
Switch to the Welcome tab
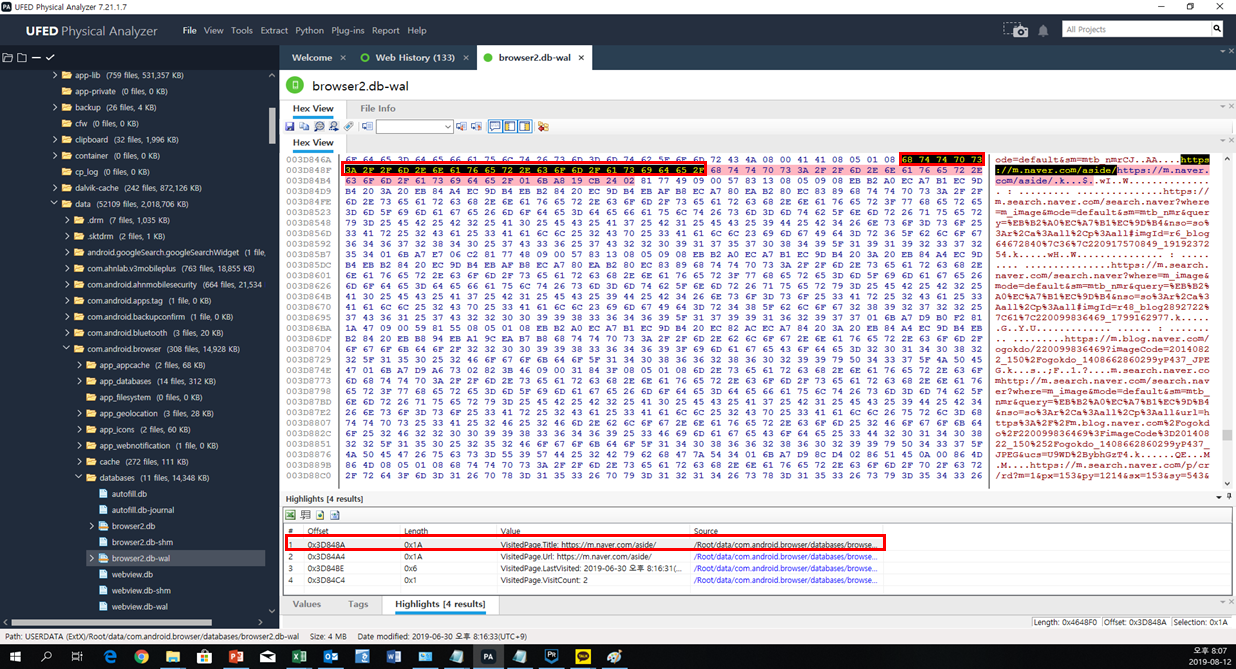312,58
